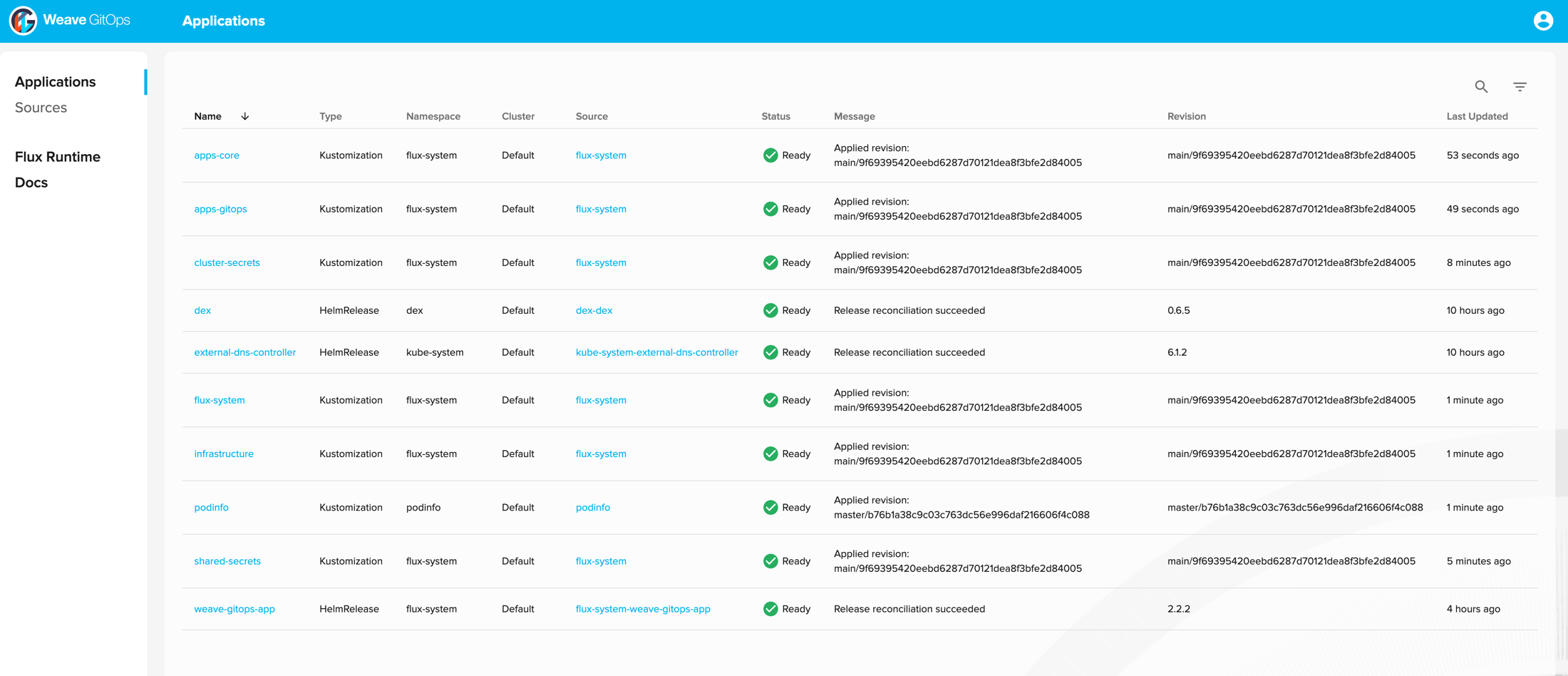Open the apps-gitops application link
1568x676 pixels.
click(x=220, y=209)
